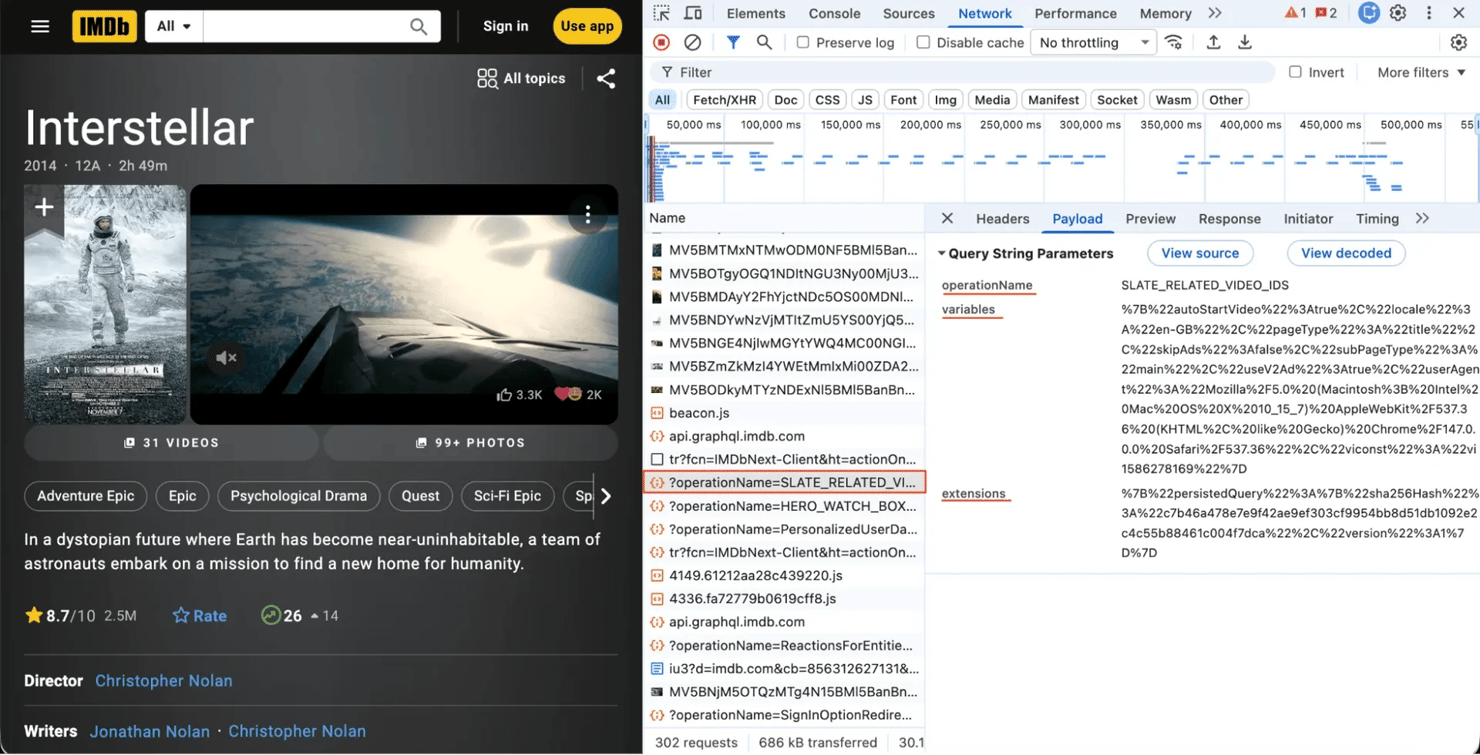Toggle the network filter funnel
Image resolution: width=1480 pixels, height=755 pixels.
(x=733, y=42)
